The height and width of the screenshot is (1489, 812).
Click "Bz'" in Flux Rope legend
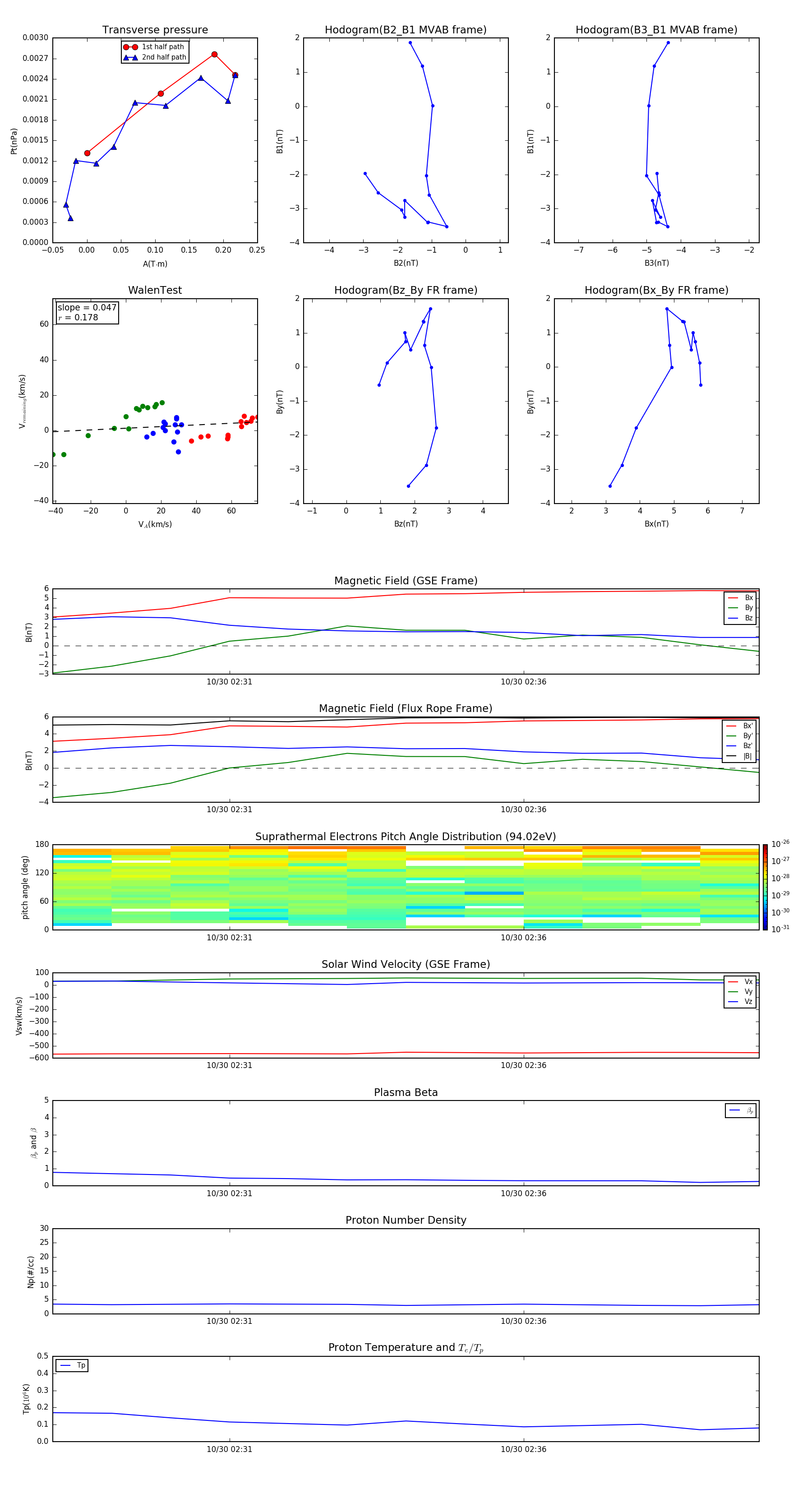tap(739, 746)
